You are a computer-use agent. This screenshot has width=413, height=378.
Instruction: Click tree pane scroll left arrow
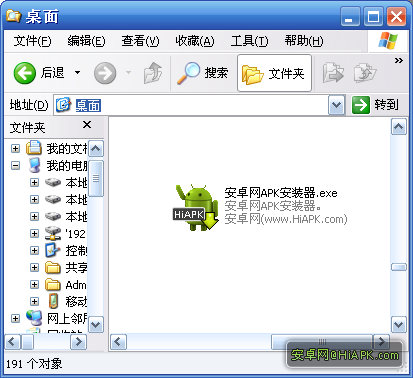(13, 342)
